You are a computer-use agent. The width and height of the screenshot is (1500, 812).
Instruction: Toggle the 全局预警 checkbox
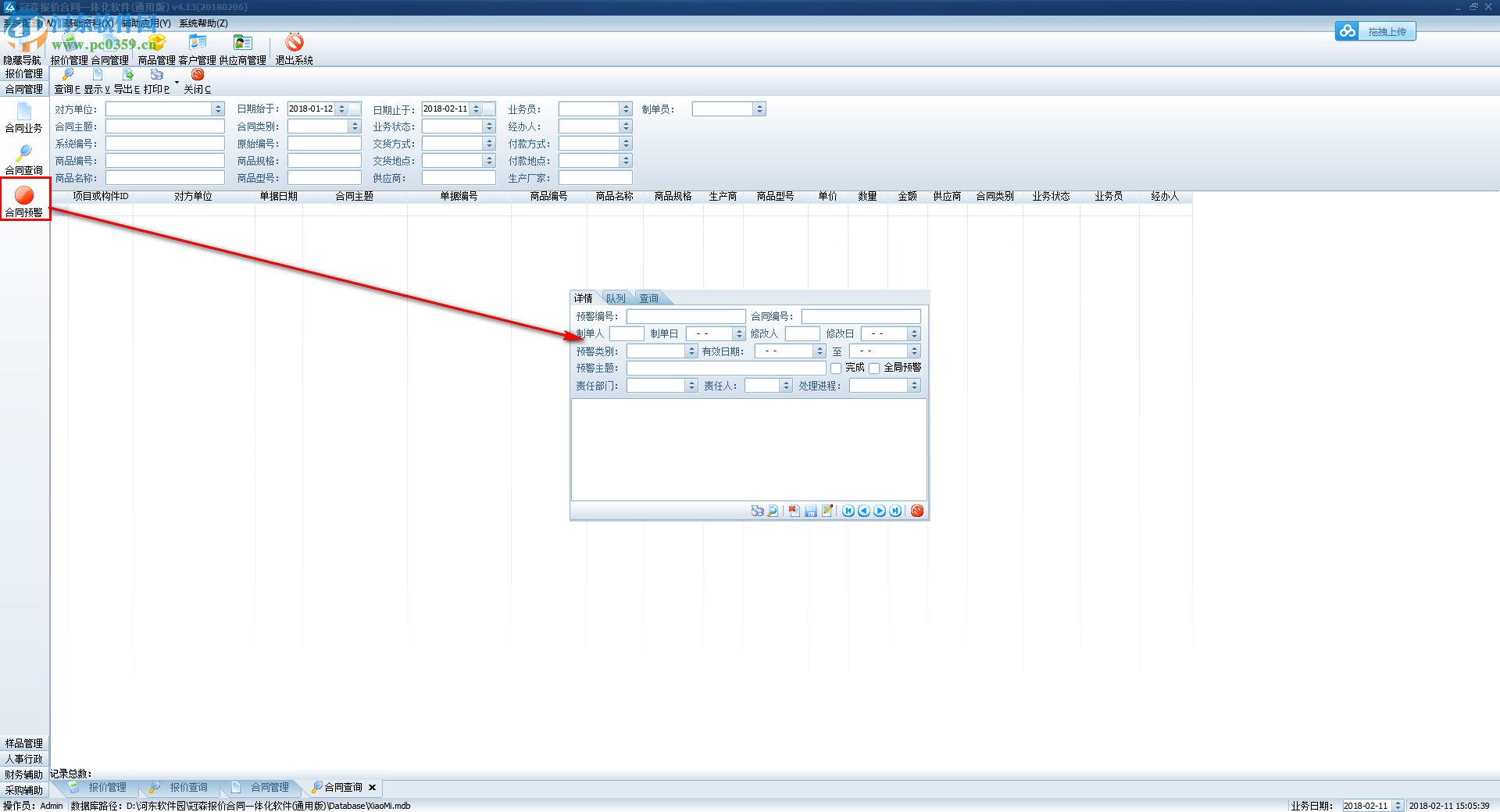[874, 368]
